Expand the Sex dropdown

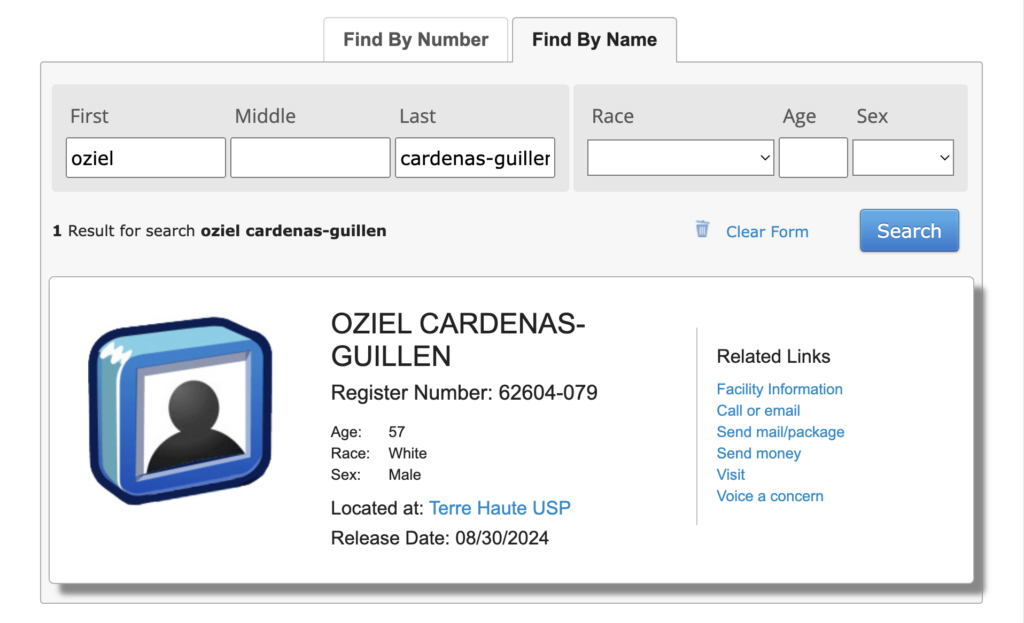coord(902,158)
